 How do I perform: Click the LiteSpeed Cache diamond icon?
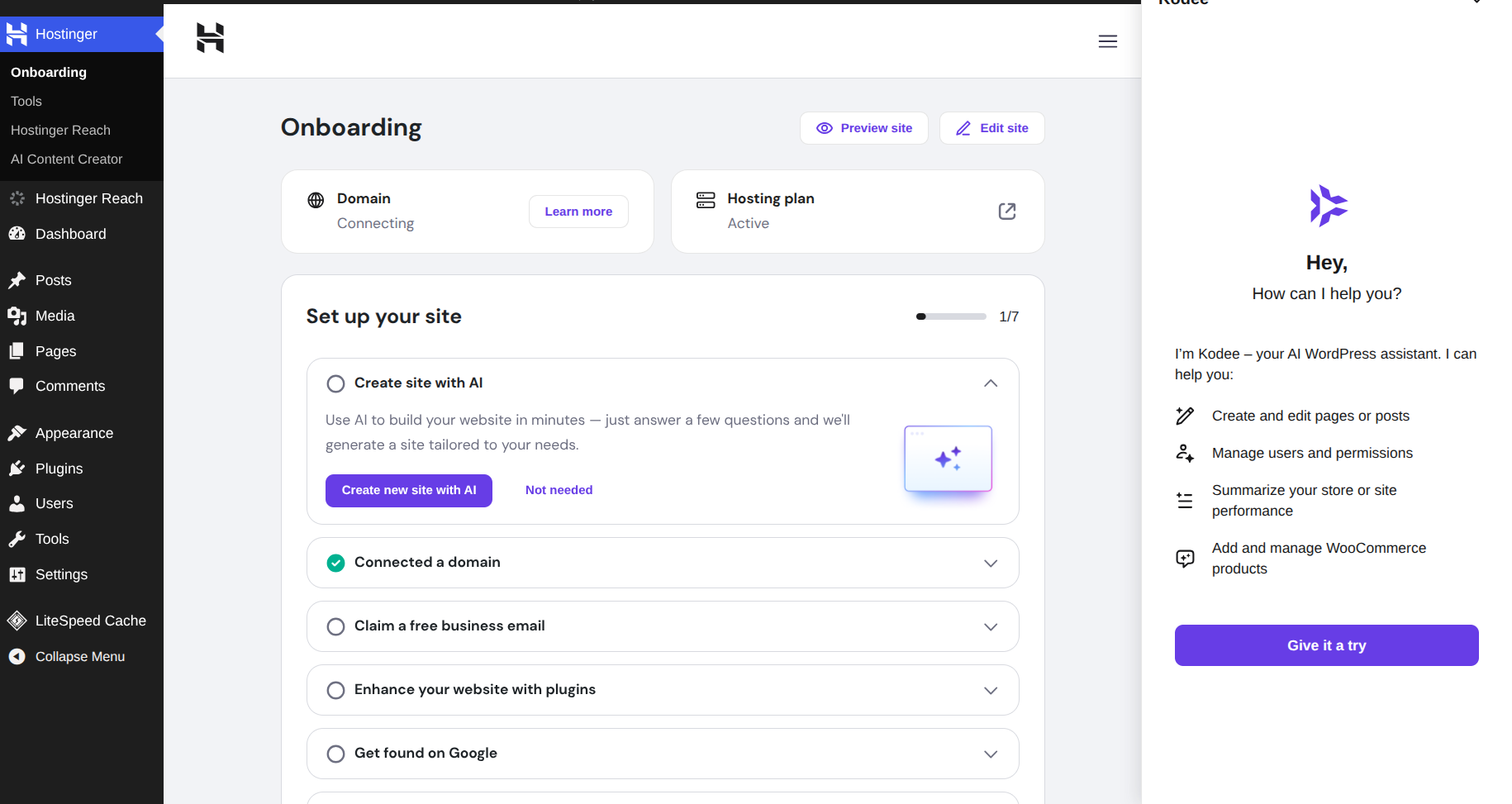(17, 621)
